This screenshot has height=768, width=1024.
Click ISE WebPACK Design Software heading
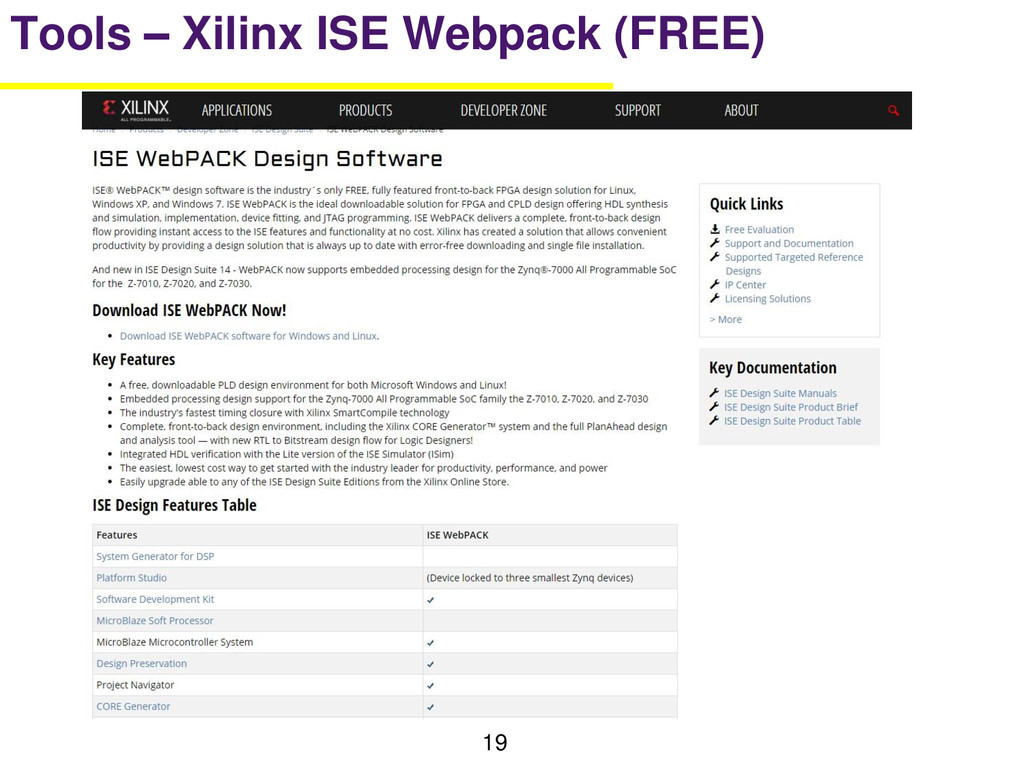coord(267,159)
